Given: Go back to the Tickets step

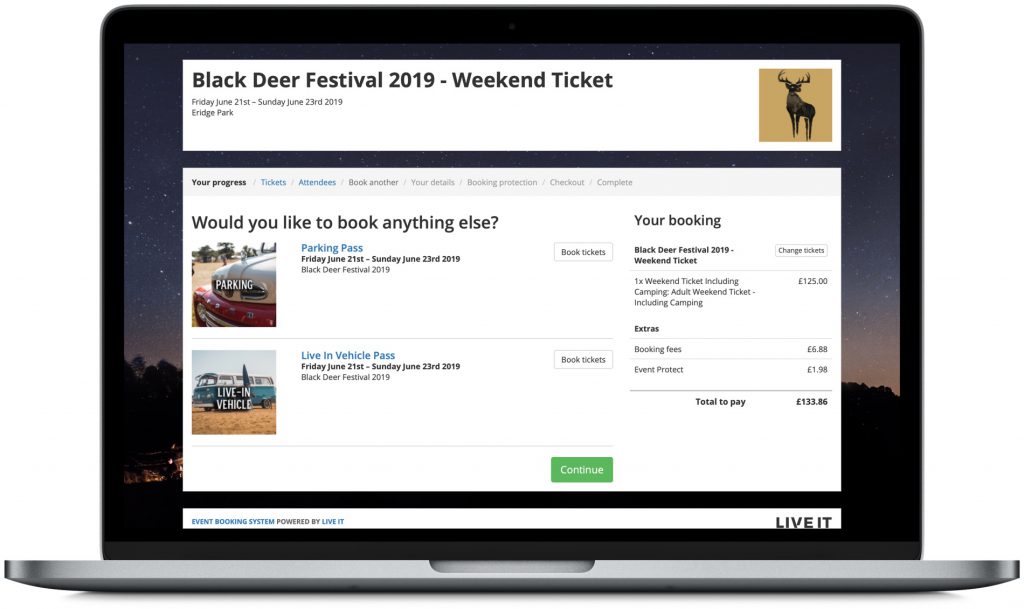Looking at the screenshot, I should [273, 183].
